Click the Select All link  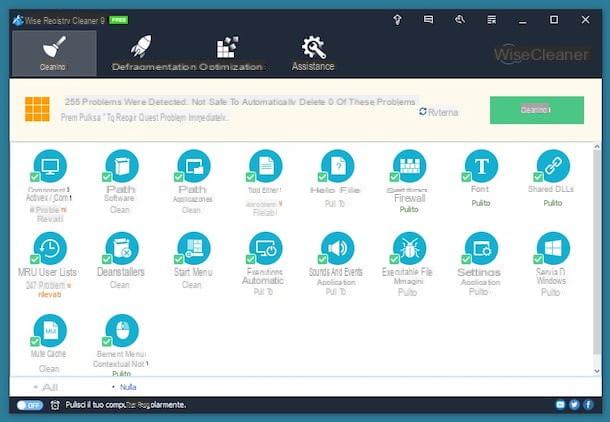pyautogui.click(x=50, y=387)
